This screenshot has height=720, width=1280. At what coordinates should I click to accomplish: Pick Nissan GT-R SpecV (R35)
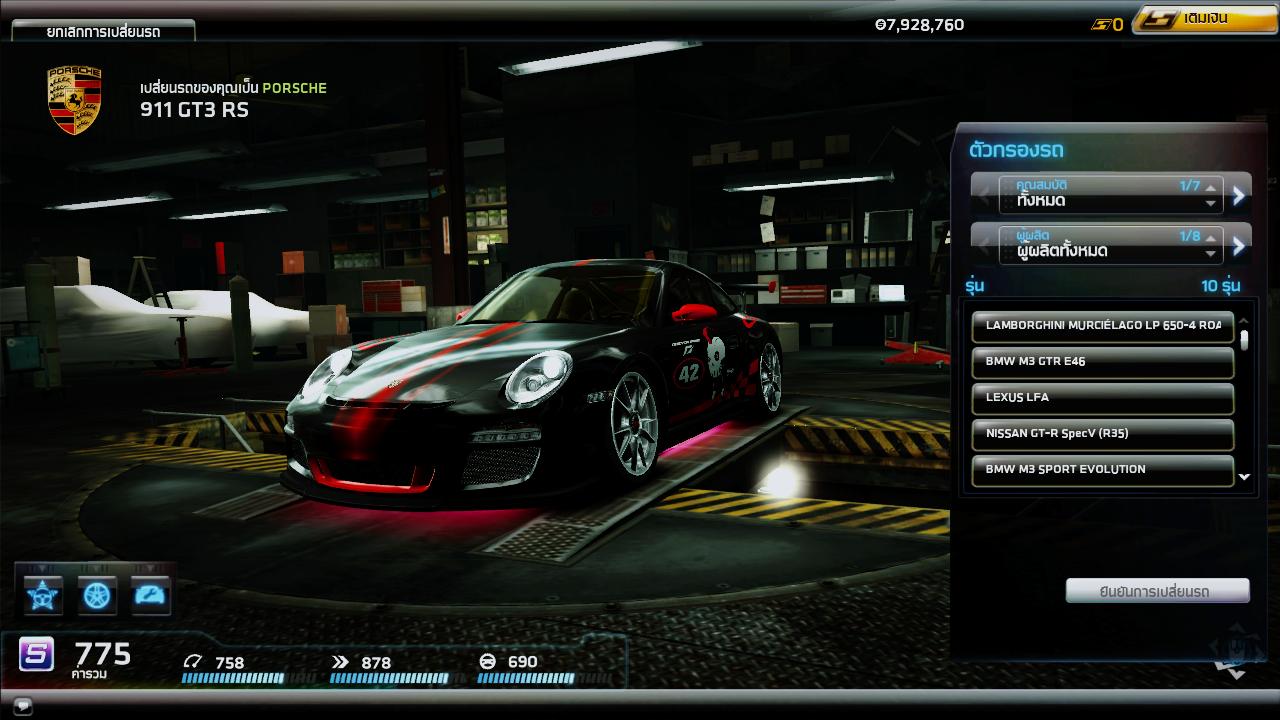pos(1103,434)
